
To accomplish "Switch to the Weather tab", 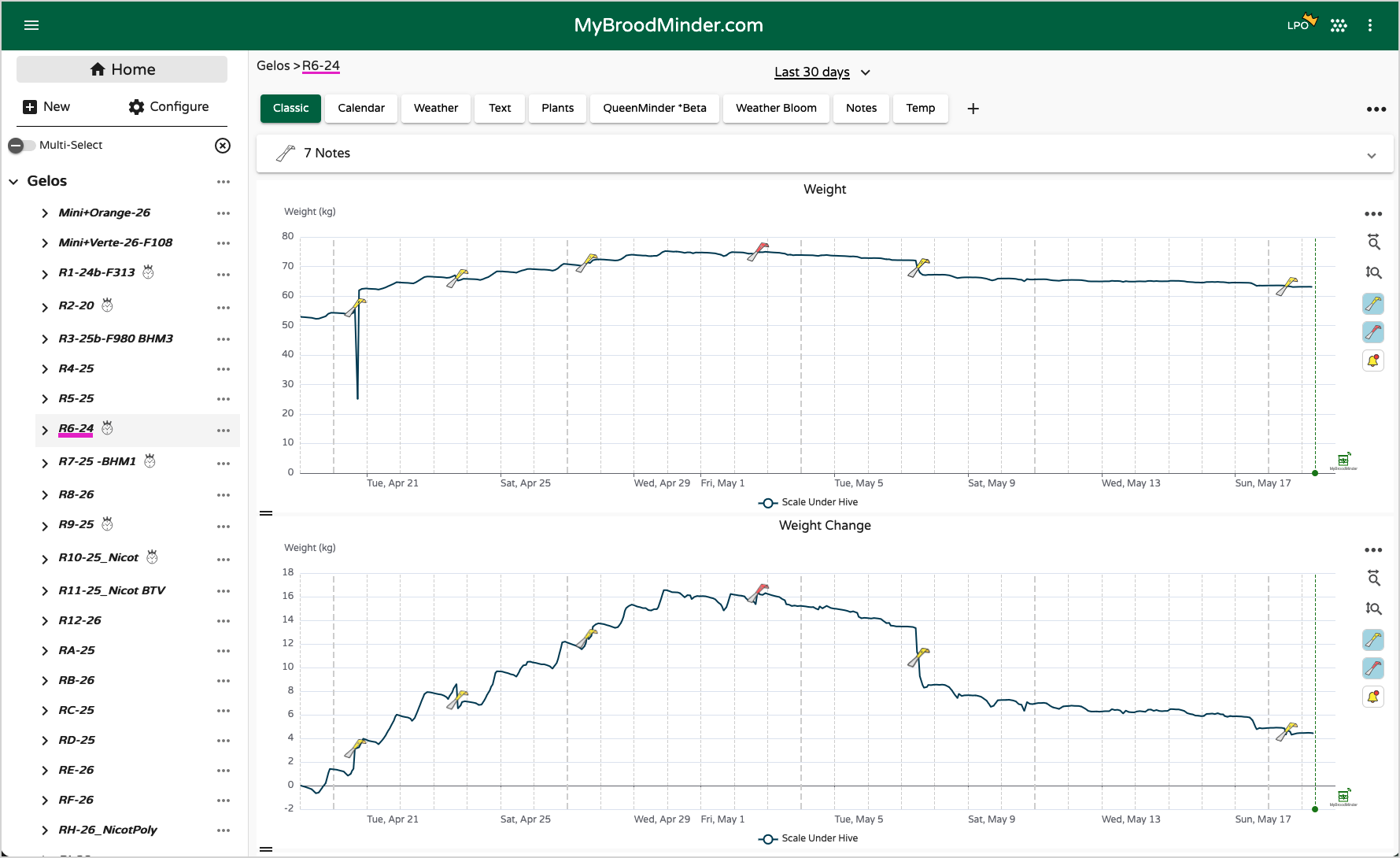I will point(436,109).
